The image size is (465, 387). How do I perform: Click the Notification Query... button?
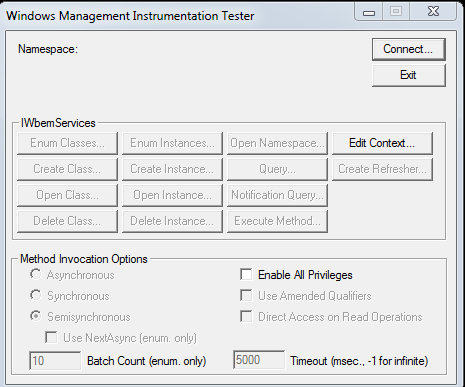point(277,195)
